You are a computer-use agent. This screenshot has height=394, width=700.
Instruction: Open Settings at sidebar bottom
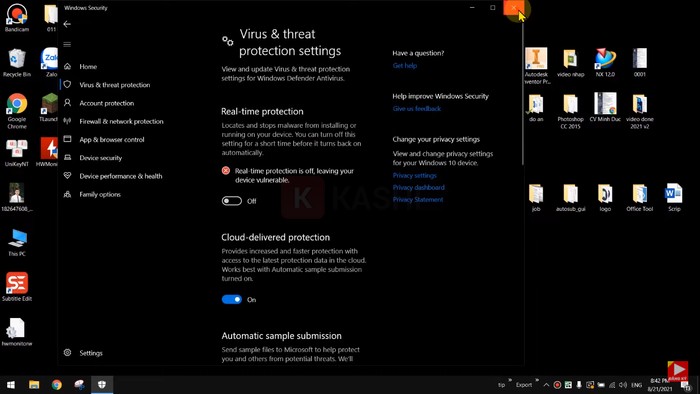pyautogui.click(x=91, y=353)
